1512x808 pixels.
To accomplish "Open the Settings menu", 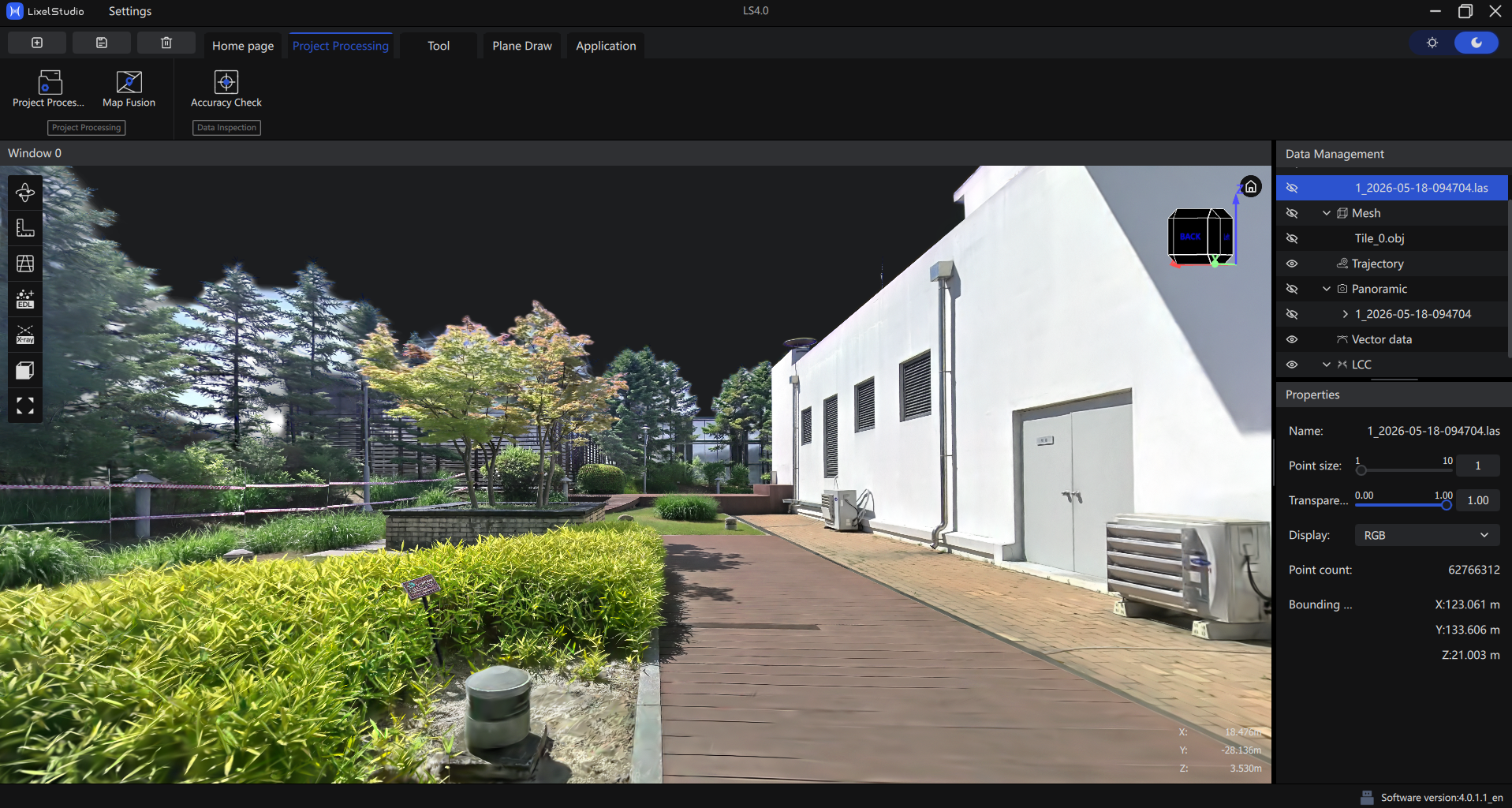I will [x=130, y=11].
